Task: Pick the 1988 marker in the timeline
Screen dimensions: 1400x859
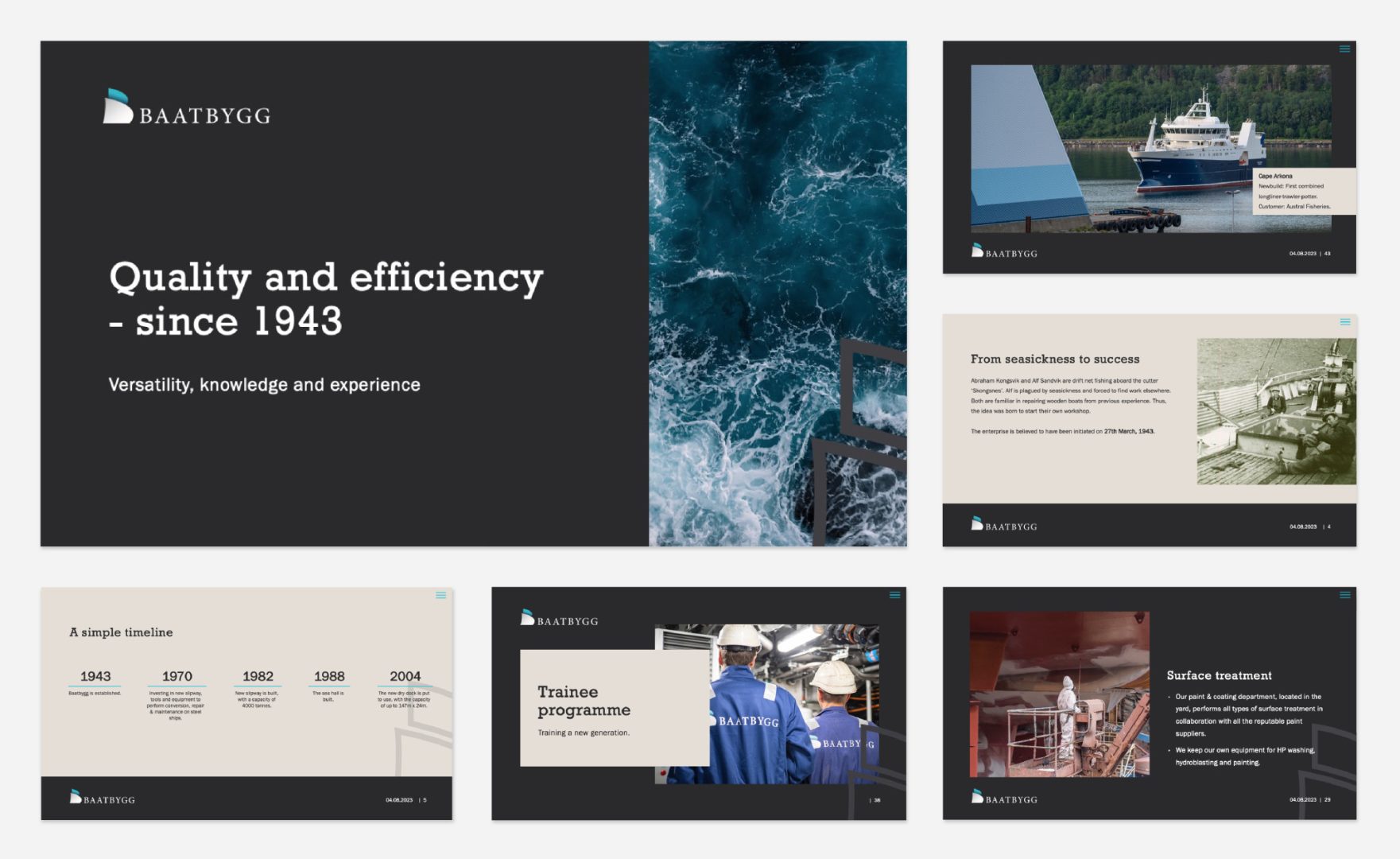Action: click(x=329, y=676)
